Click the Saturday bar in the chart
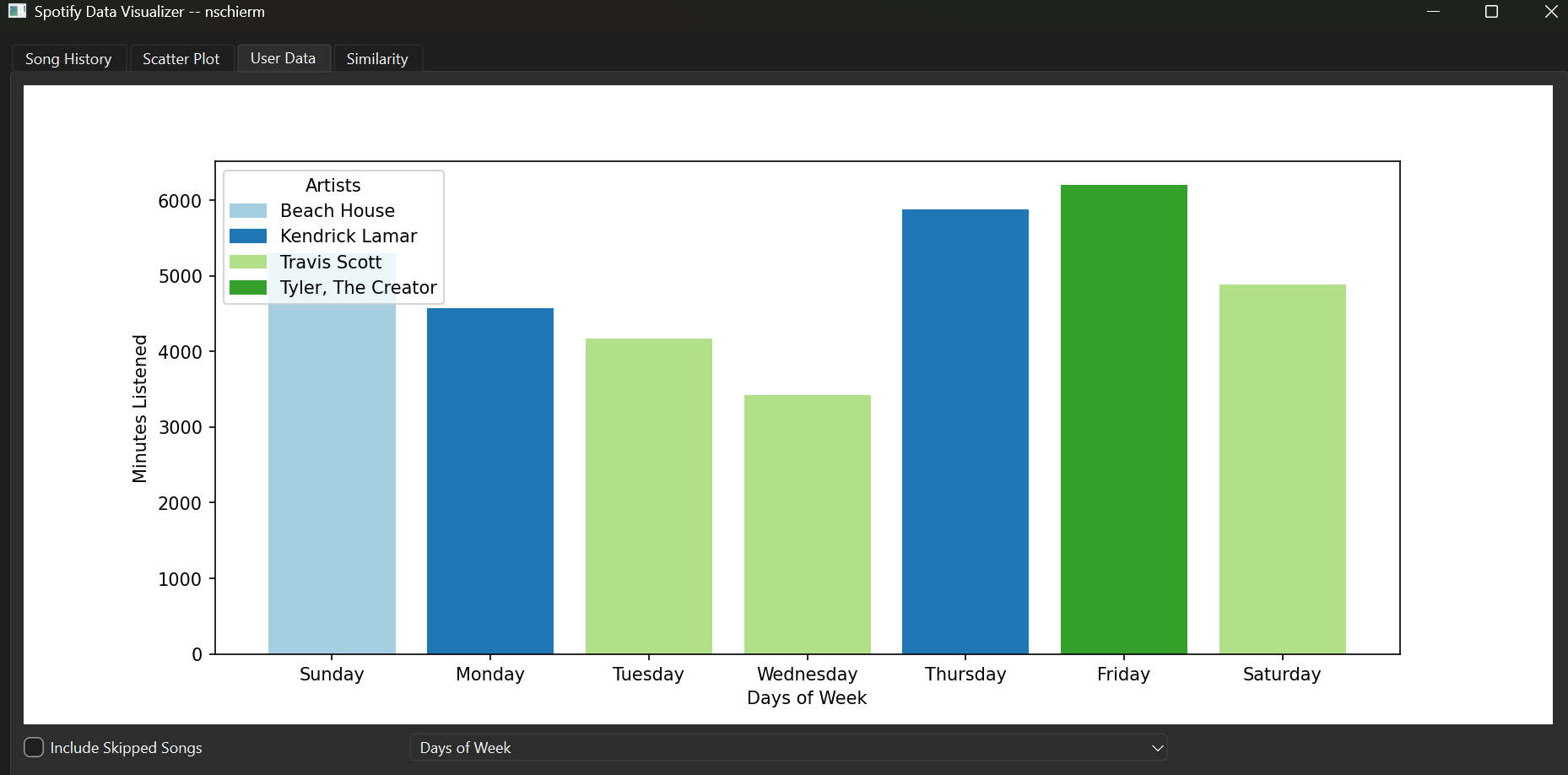 [x=1283, y=469]
